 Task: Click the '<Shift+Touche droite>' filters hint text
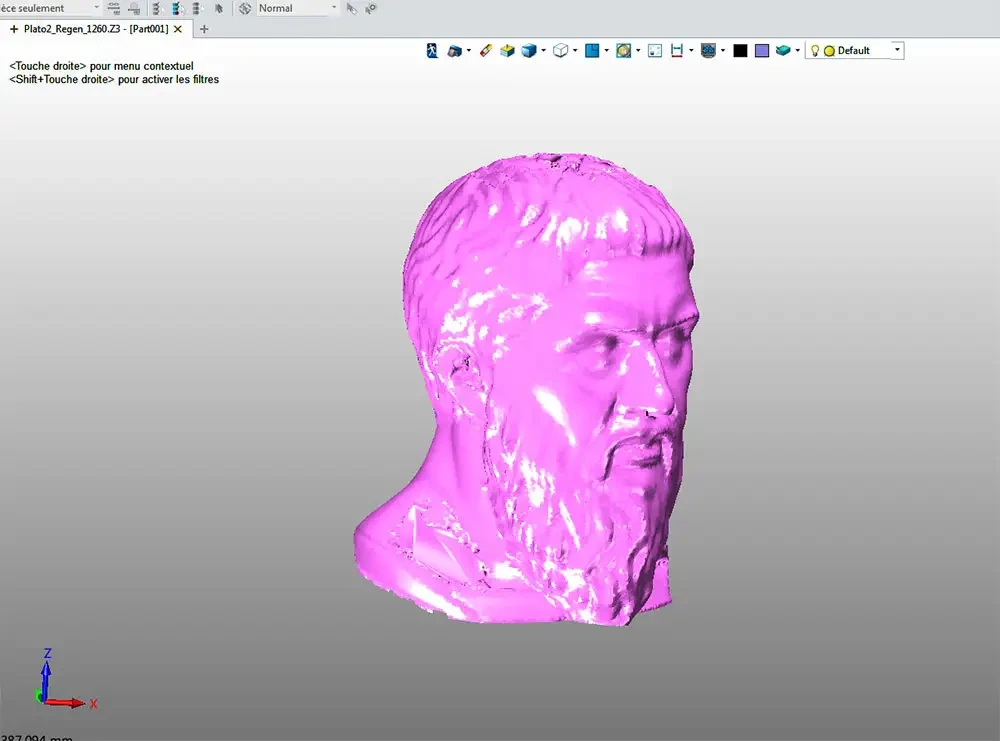tap(114, 79)
